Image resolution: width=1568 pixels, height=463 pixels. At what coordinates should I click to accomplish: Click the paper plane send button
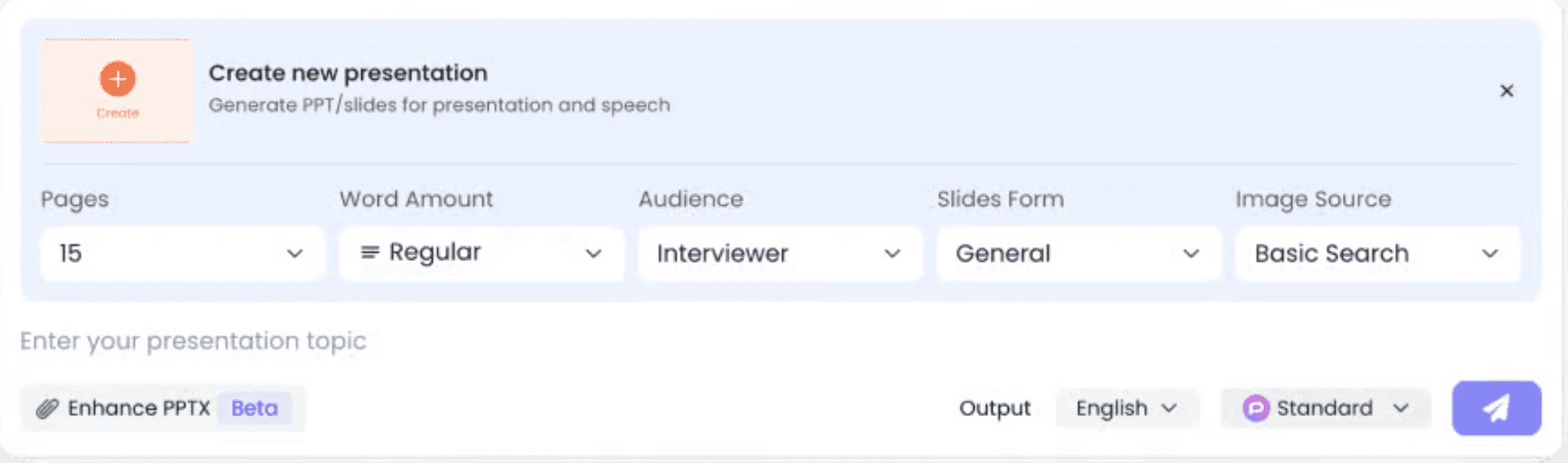pyautogui.click(x=1496, y=408)
